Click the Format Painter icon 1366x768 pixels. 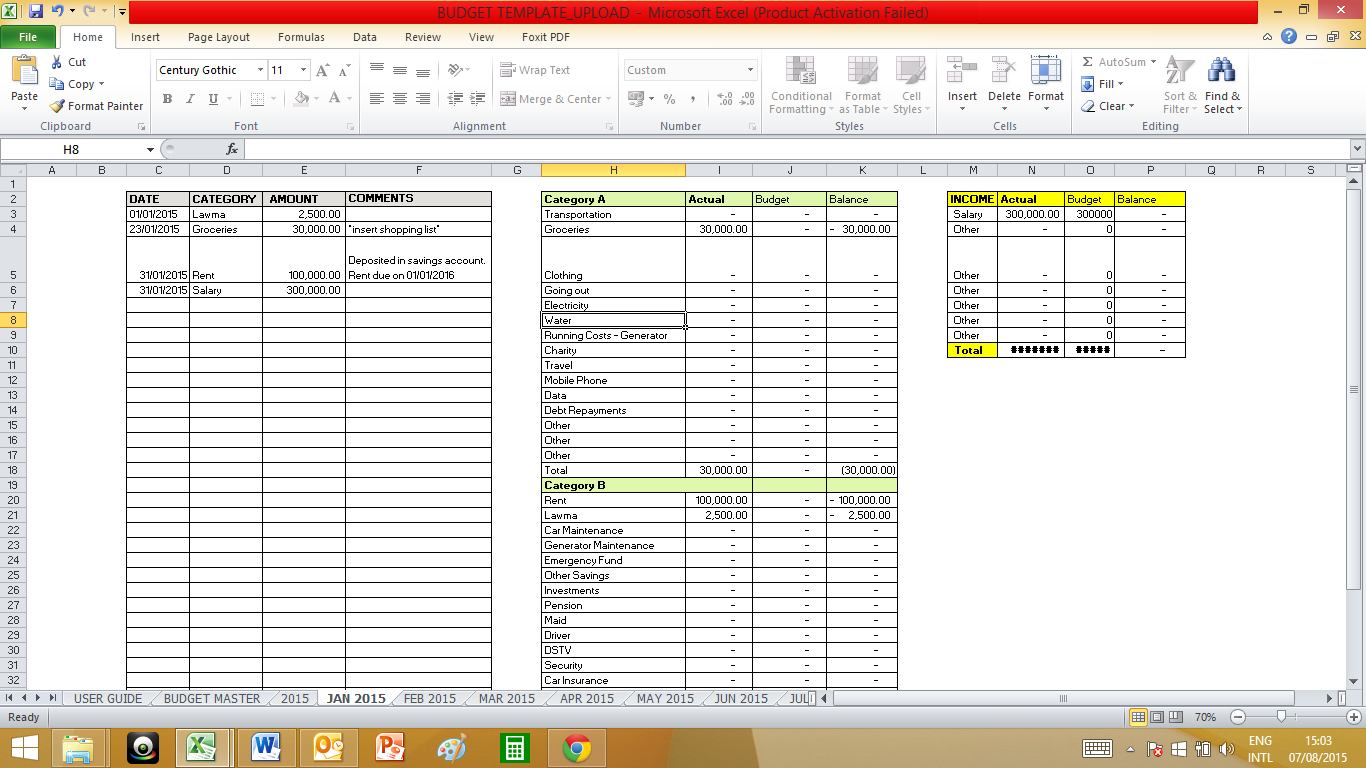pyautogui.click(x=58, y=106)
